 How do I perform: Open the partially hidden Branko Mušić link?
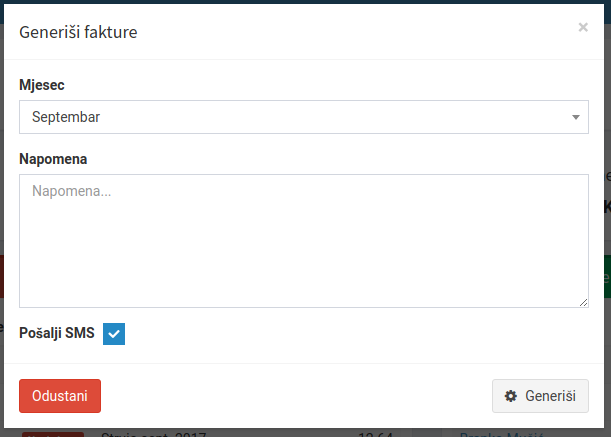click(501, 433)
